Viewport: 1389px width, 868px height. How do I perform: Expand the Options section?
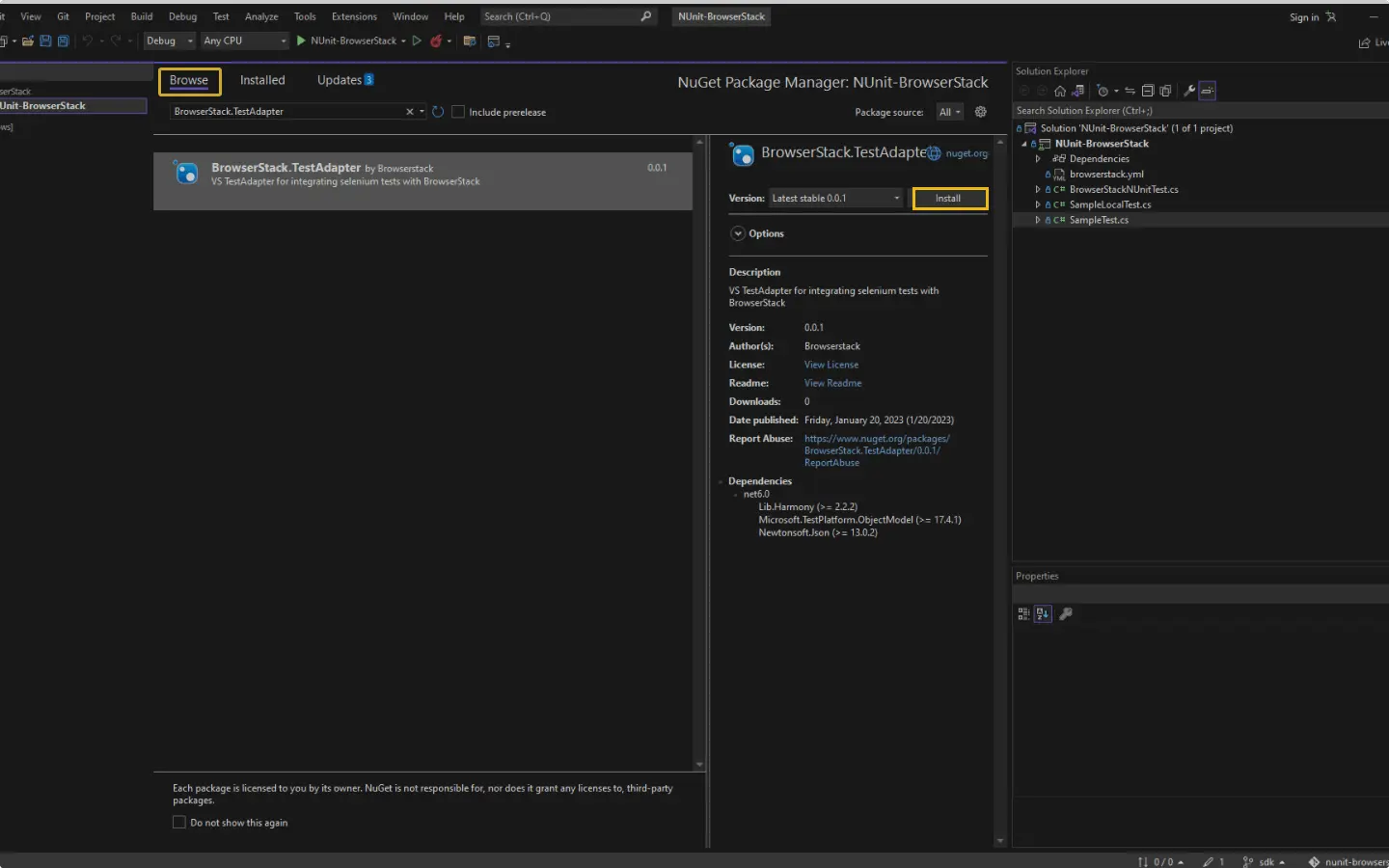tap(738, 233)
